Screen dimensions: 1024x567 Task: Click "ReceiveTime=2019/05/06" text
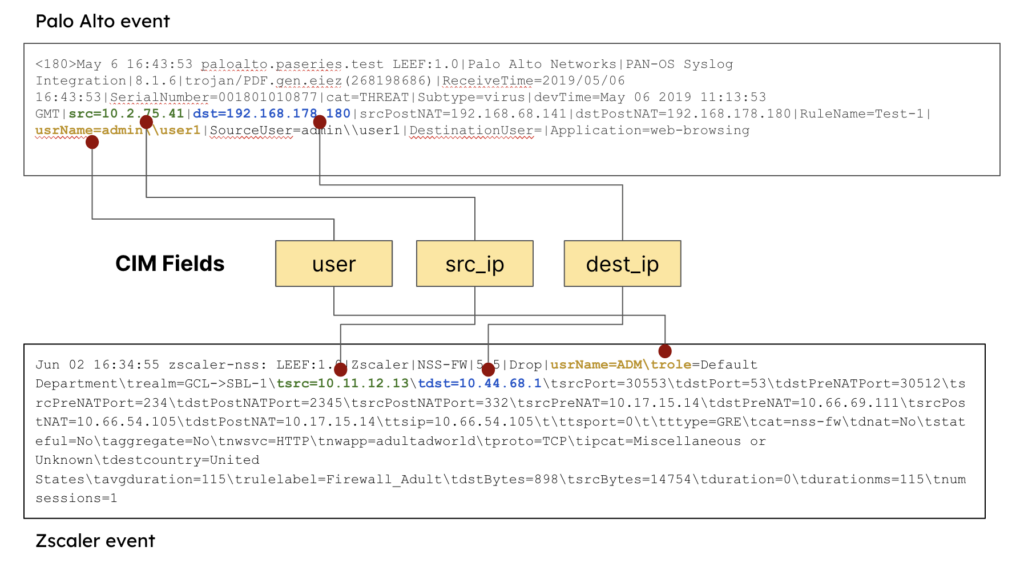pyautogui.click(x=534, y=81)
